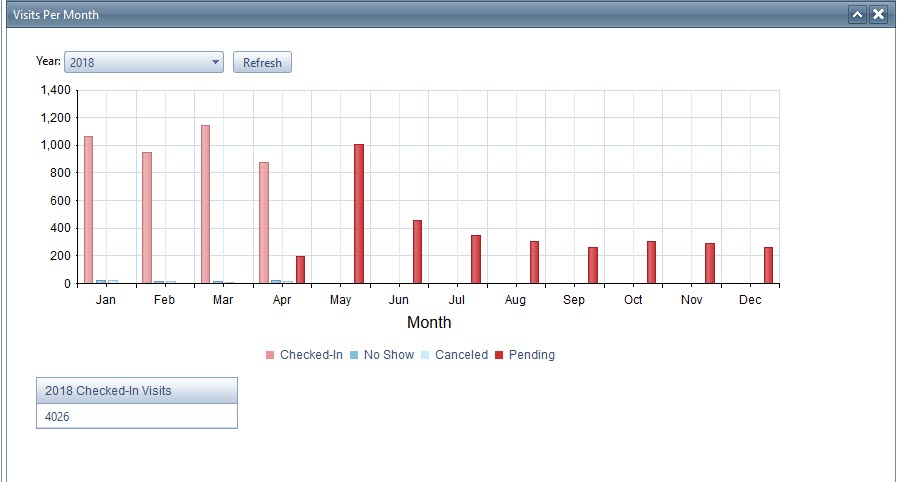
Task: Click the No Show legend label
Action: (389, 355)
